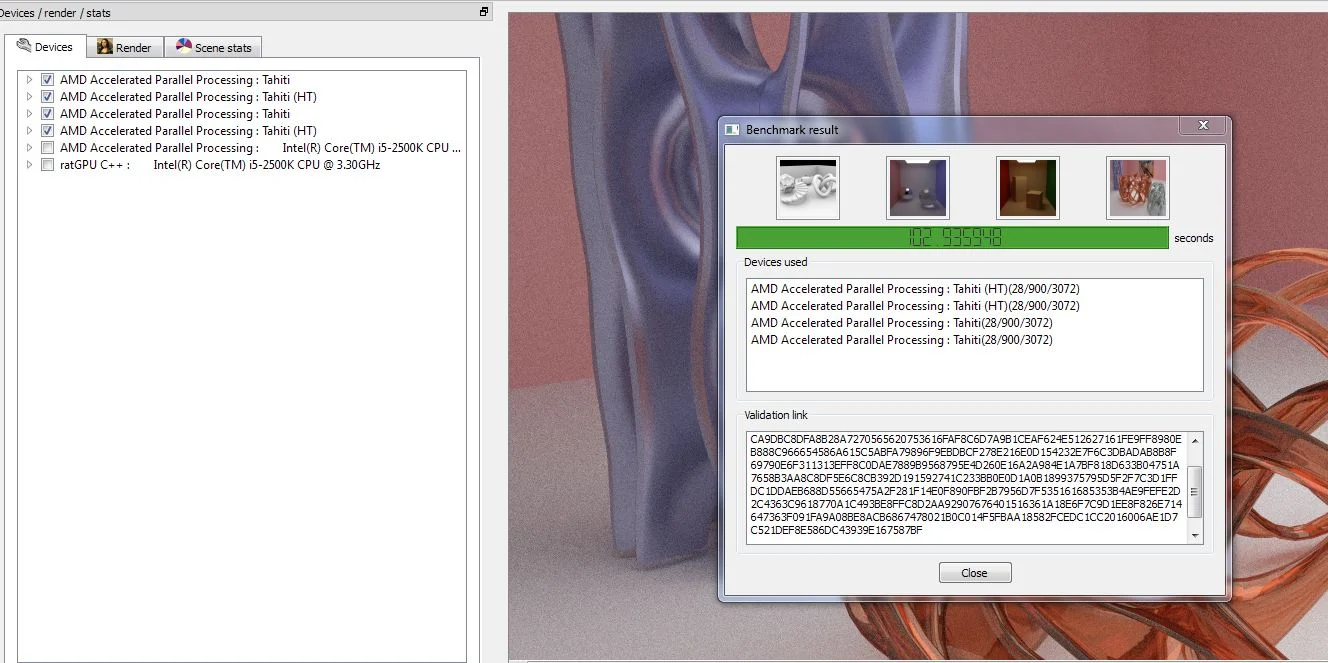
Task: Expand the second Tahiti (HT) device row
Action: [29, 131]
